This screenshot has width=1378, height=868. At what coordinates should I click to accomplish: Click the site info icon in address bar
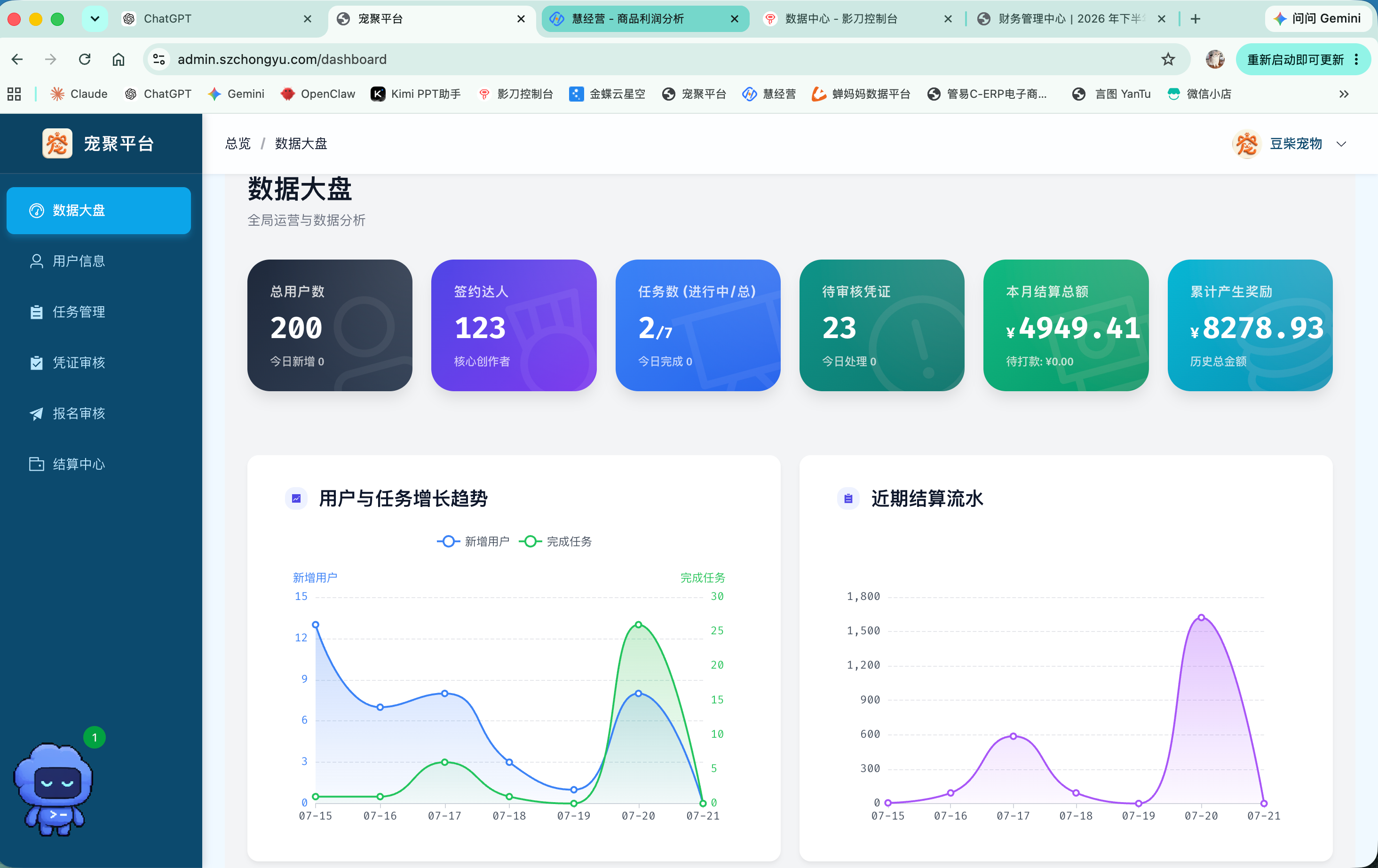pos(159,59)
